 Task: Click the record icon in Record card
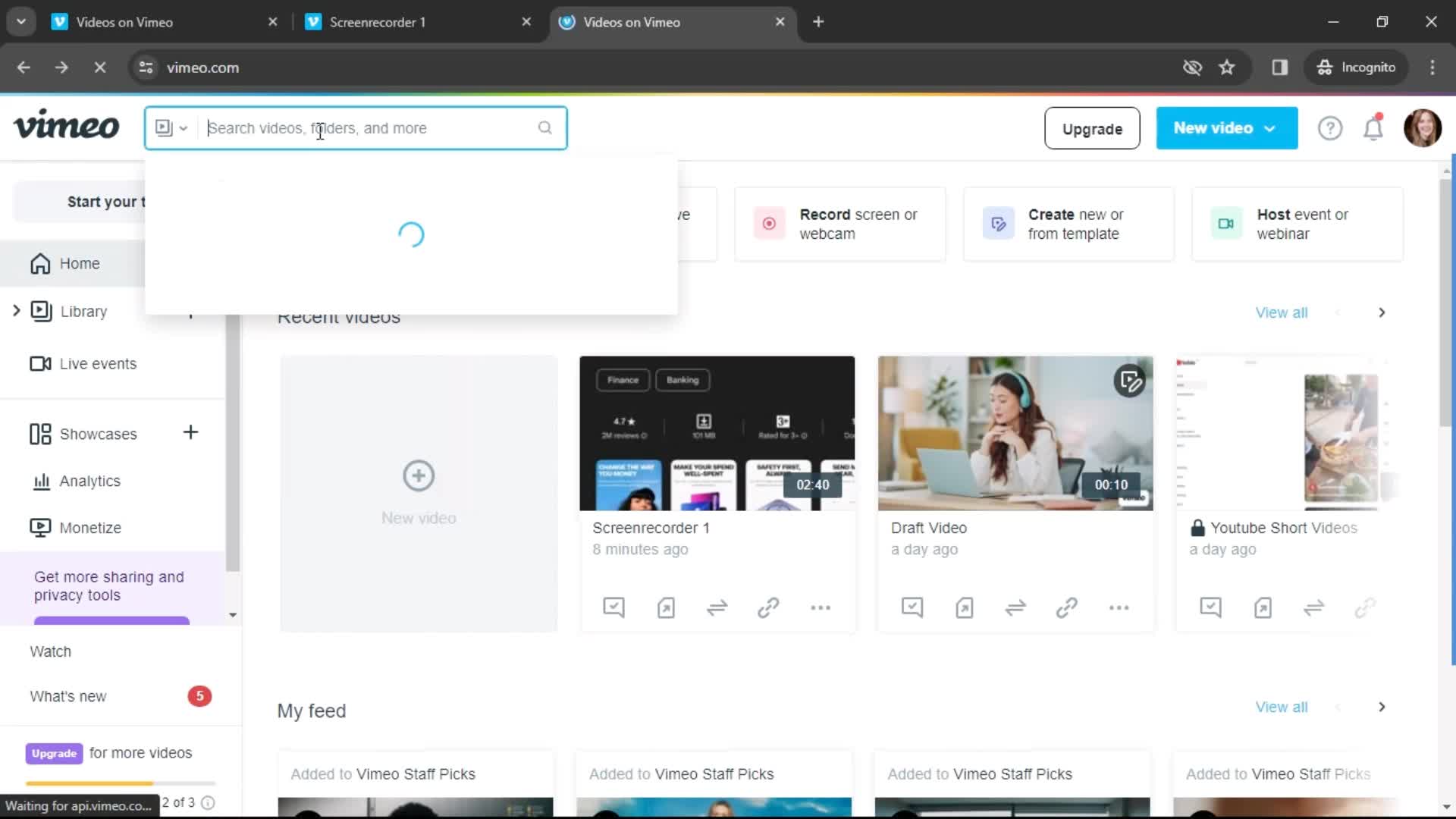point(769,224)
